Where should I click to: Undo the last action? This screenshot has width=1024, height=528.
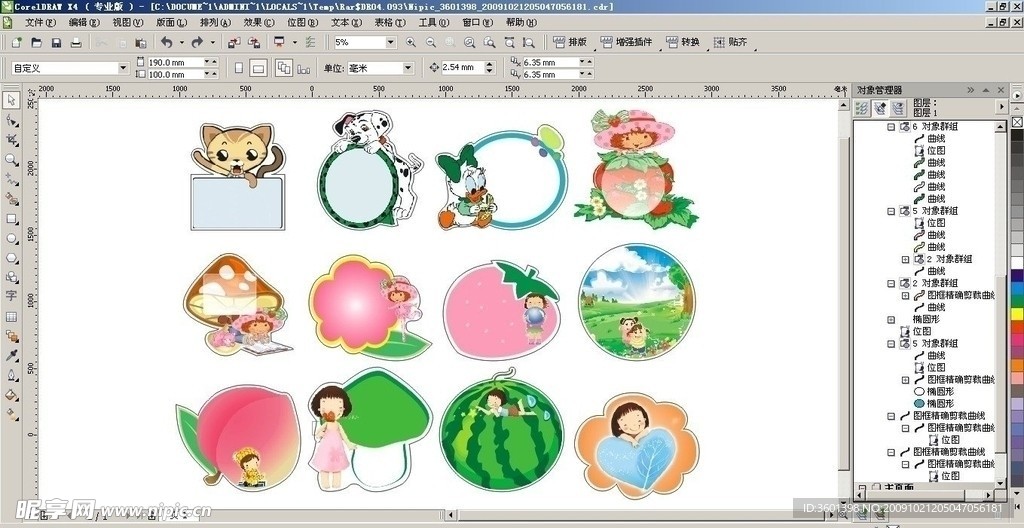[x=167, y=42]
